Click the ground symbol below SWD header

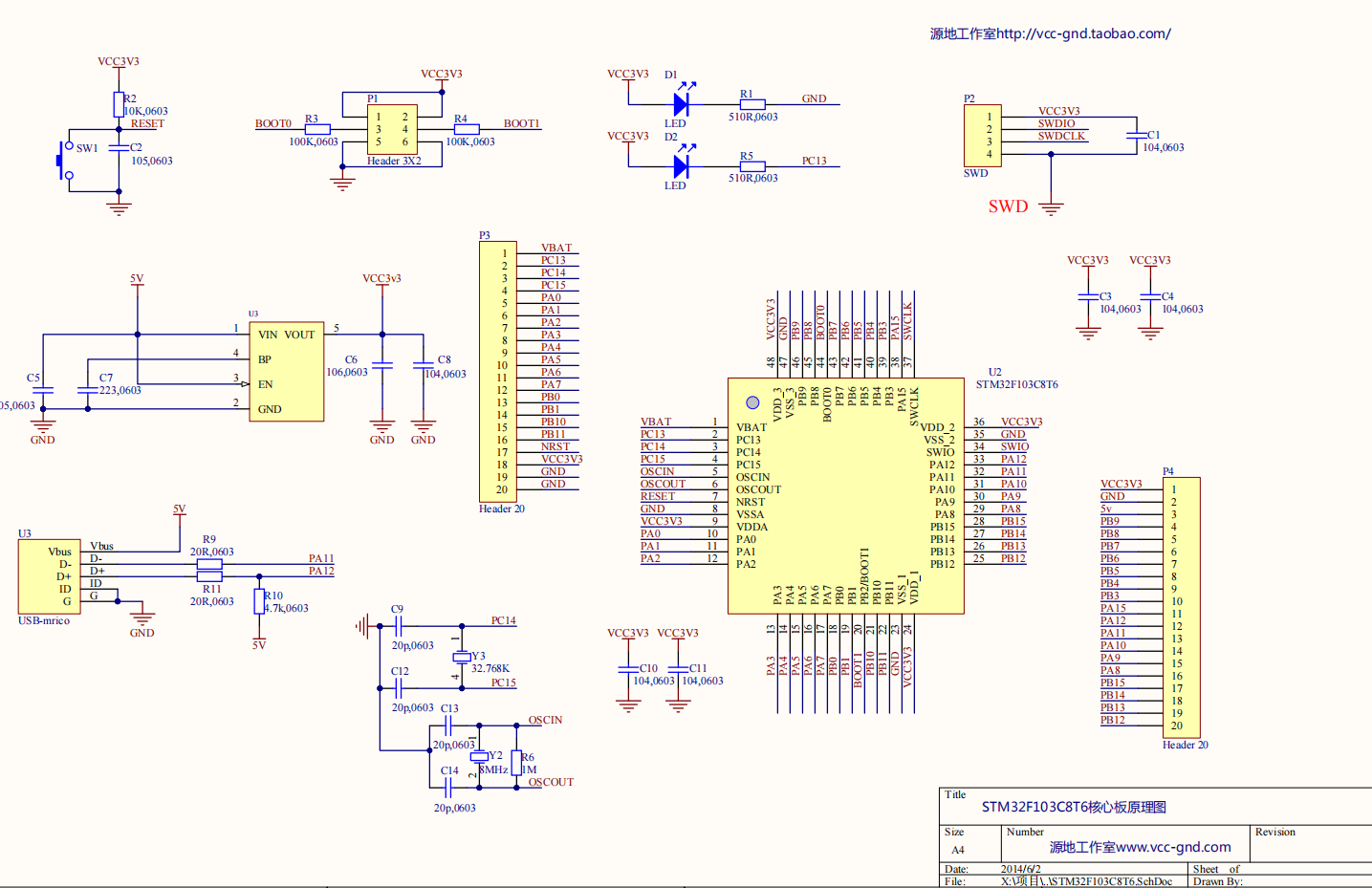[x=1051, y=209]
